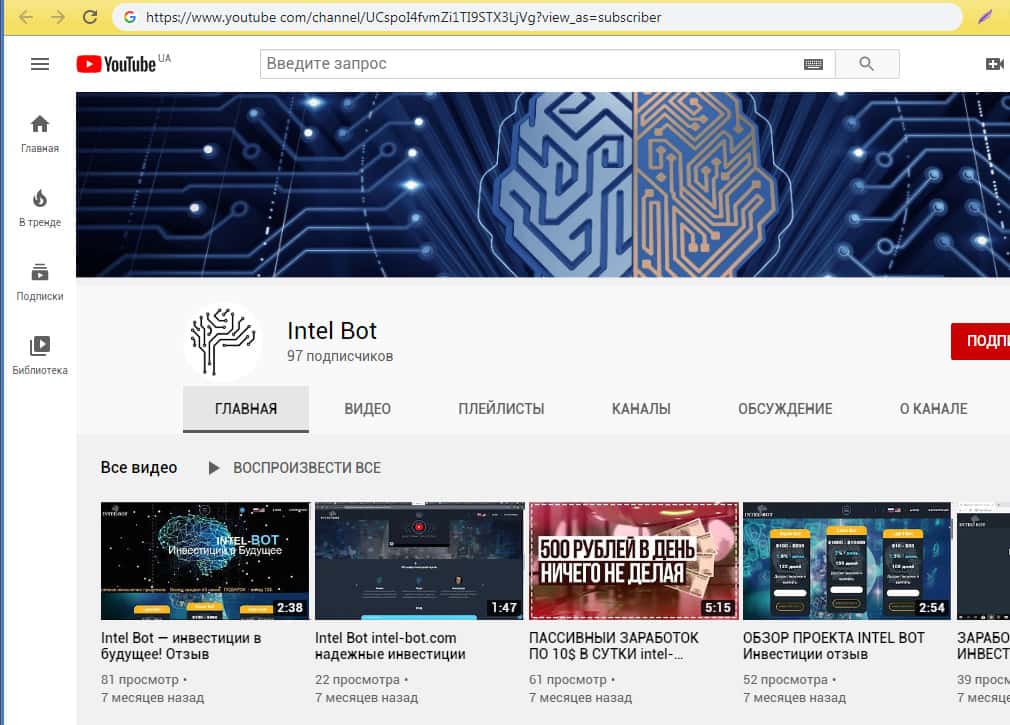Reload the page with refresh icon
The width and height of the screenshot is (1010, 725).
coord(90,17)
